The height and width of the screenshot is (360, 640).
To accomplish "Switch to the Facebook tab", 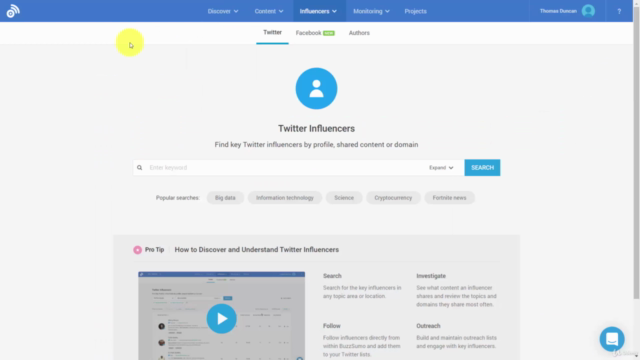I will click(x=315, y=33).
